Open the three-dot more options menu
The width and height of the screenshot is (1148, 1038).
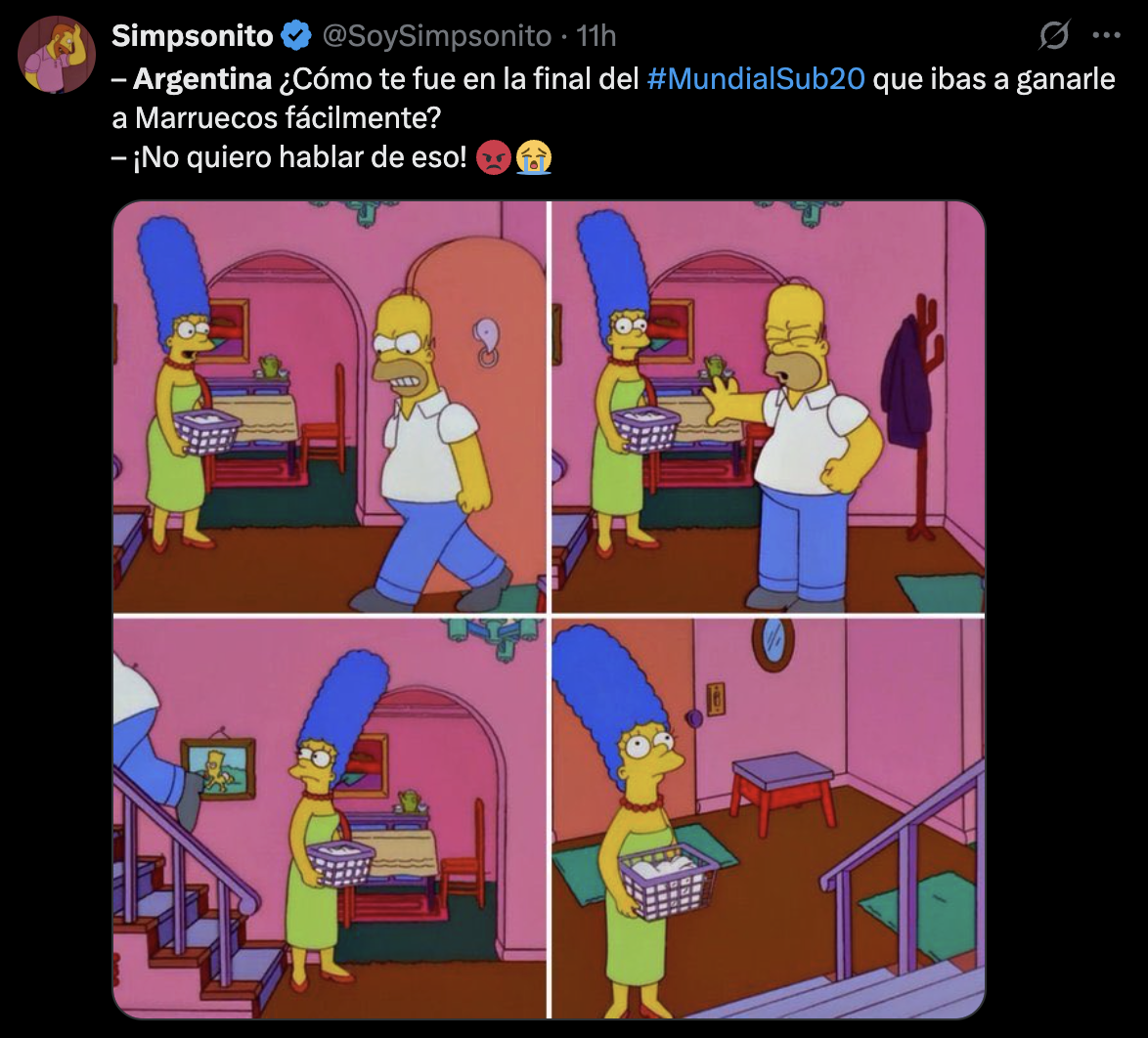tap(1106, 35)
